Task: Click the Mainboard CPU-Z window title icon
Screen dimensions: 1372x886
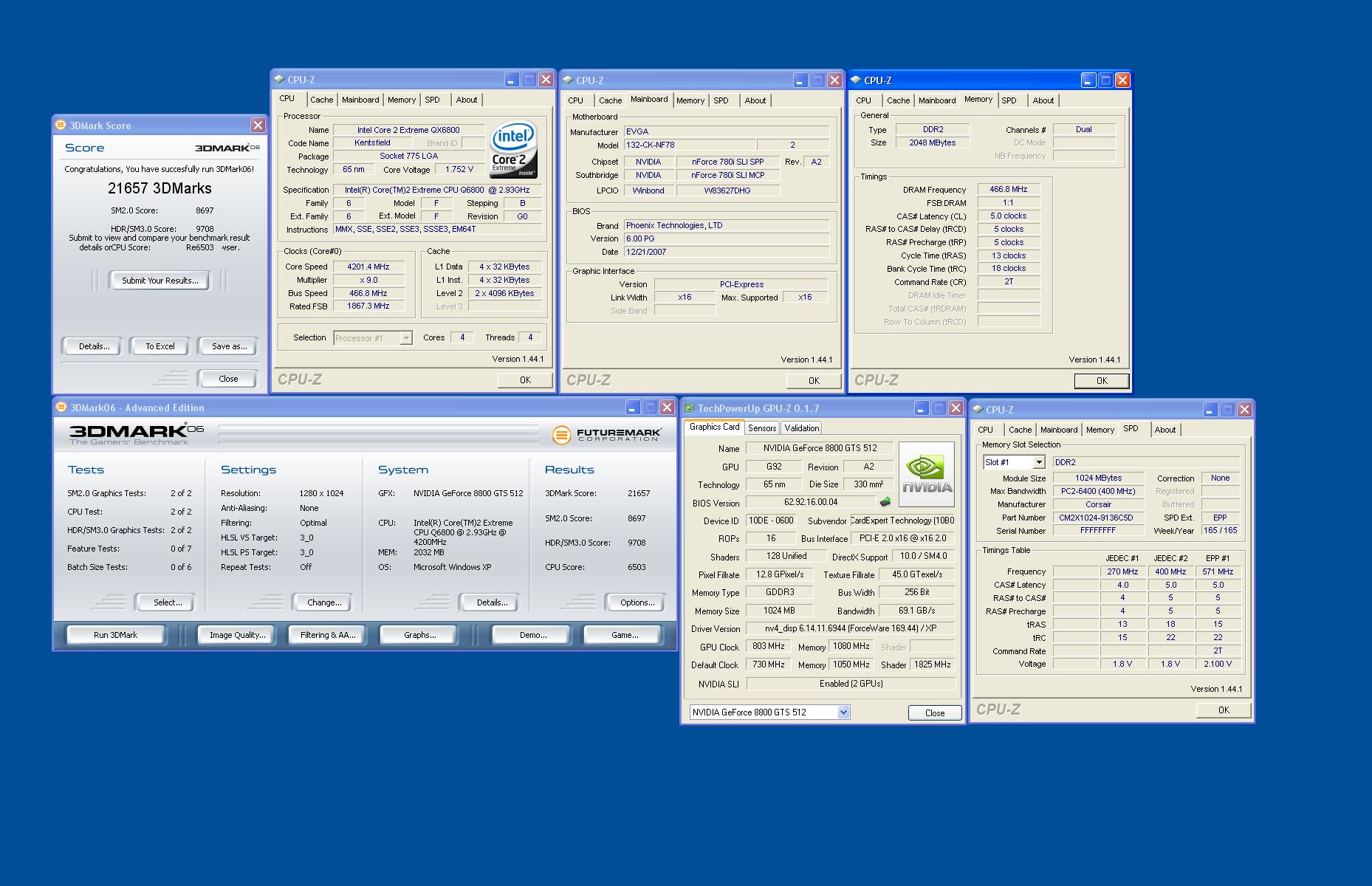Action: click(x=568, y=80)
